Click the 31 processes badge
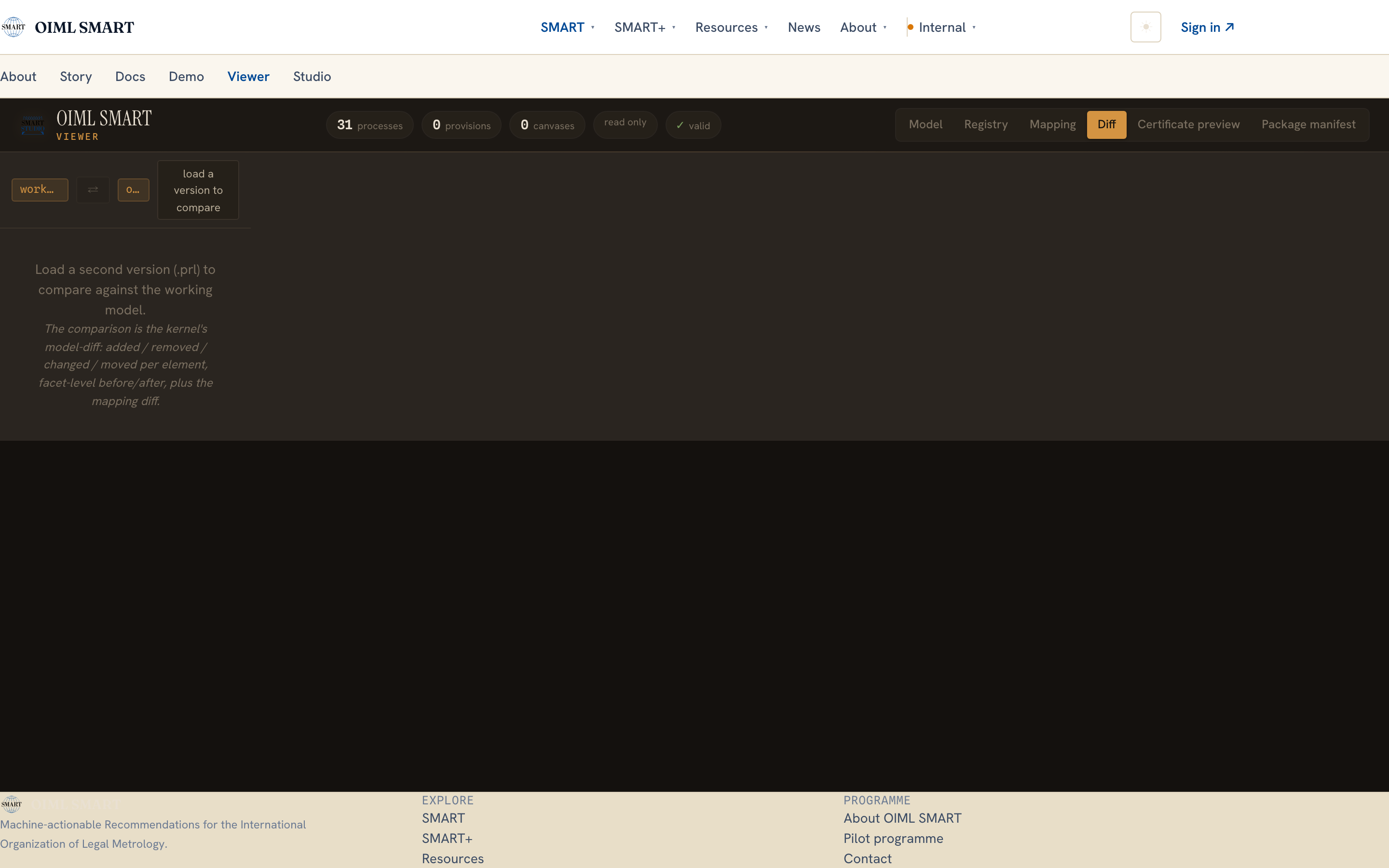1389x868 pixels. (369, 124)
